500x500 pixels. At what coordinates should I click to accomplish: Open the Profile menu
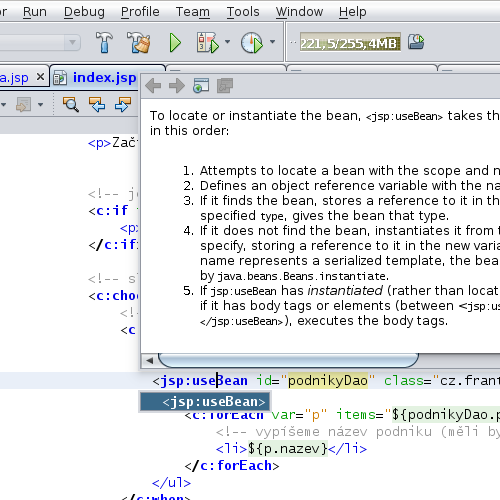(x=140, y=12)
